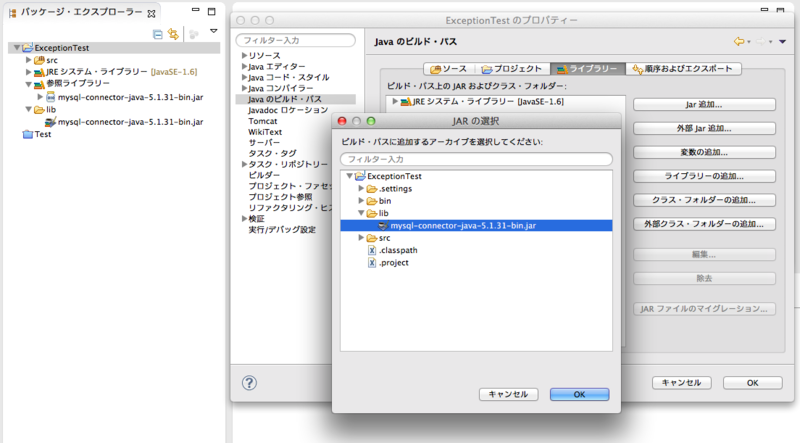Select WikiText properties entry

265,132
